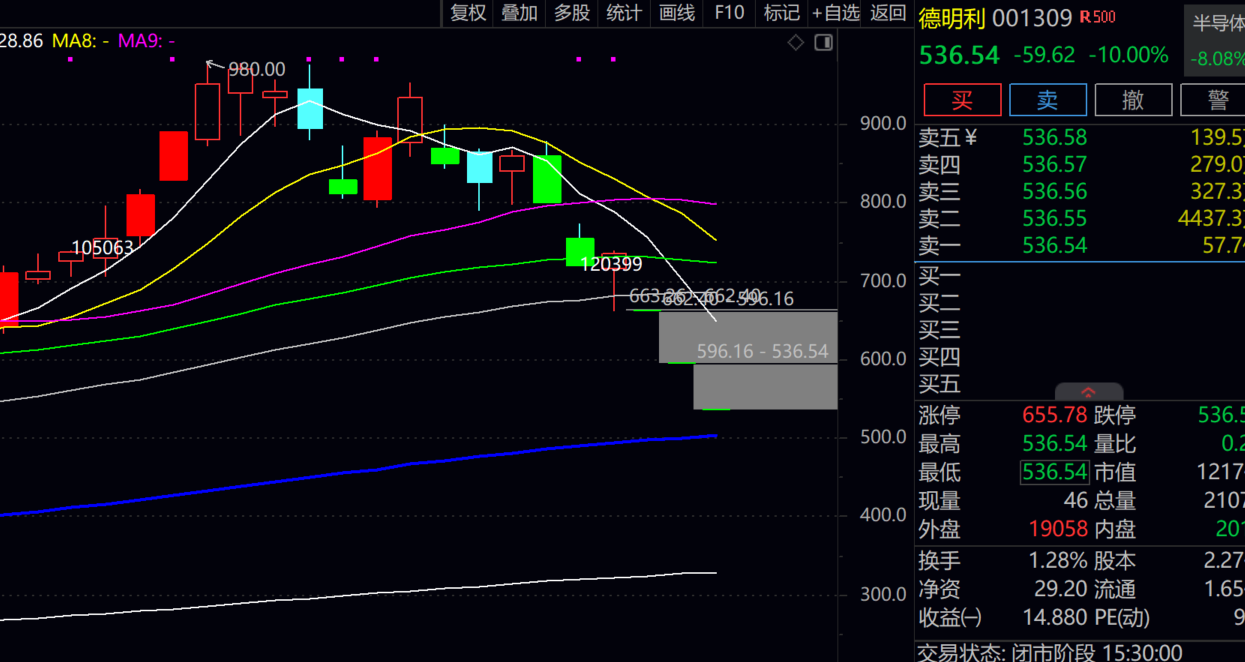The height and width of the screenshot is (662, 1245).
Task: Add stock with +自选 button
Action: tap(836, 13)
